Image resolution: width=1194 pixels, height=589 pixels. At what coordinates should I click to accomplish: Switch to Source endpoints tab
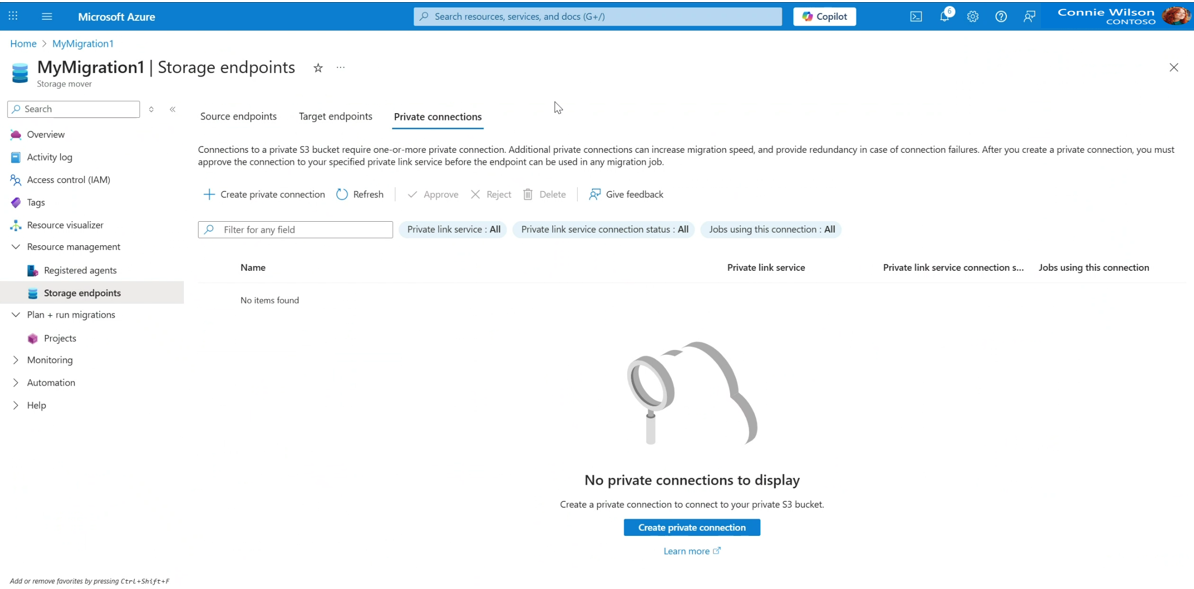[238, 117]
